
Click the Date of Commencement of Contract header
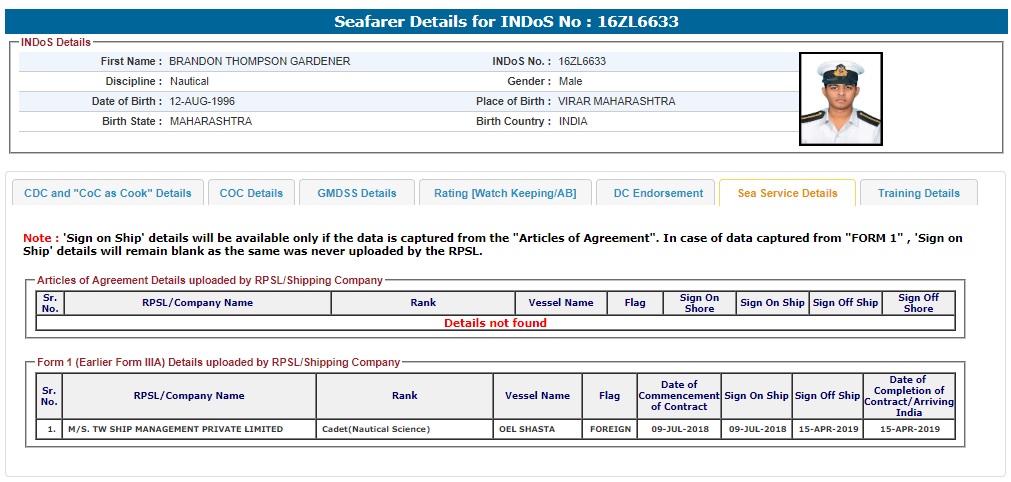[679, 396]
